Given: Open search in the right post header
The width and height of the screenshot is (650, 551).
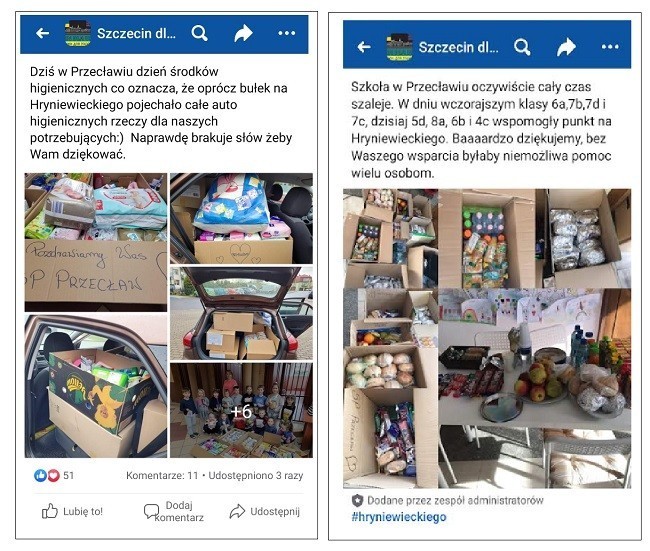Looking at the screenshot, I should pos(522,47).
